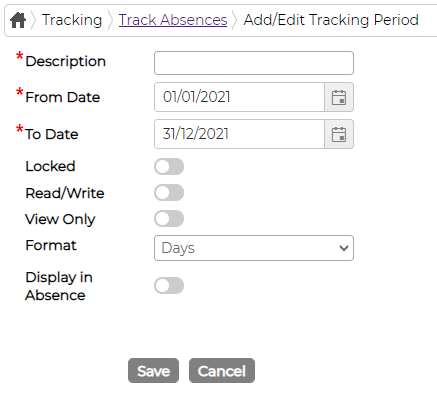Turn on the View Only switch
Image resolution: width=437 pixels, height=395 pixels.
pos(169,219)
